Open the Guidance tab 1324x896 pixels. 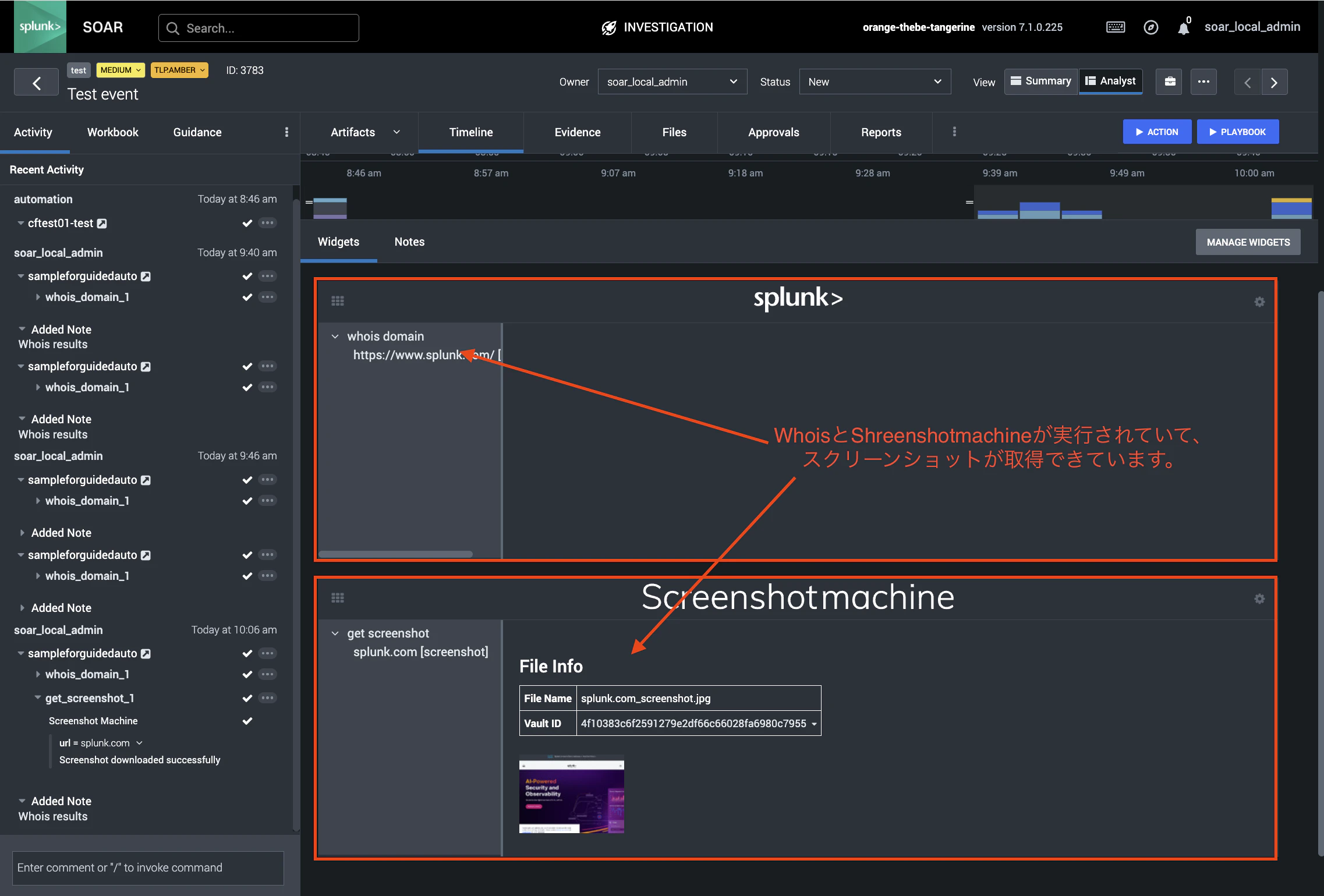pos(197,132)
